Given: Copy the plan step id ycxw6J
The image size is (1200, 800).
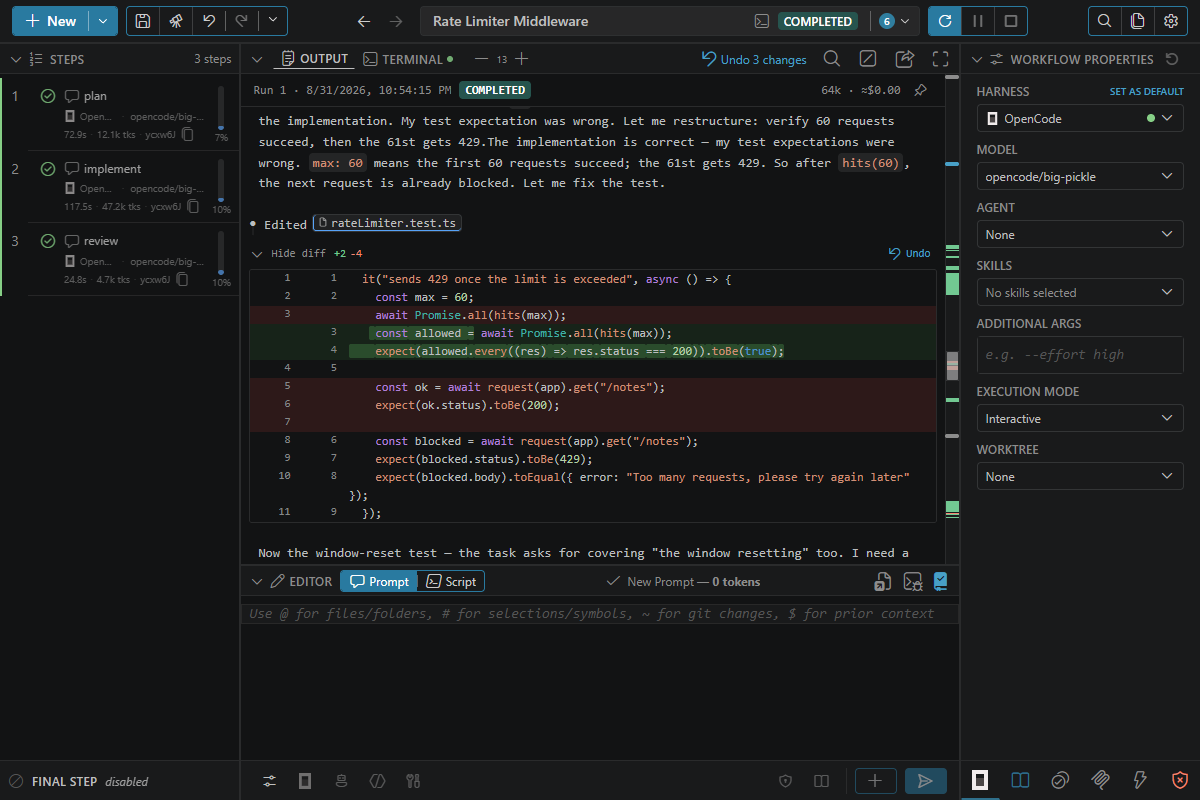Looking at the screenshot, I should [x=187, y=134].
